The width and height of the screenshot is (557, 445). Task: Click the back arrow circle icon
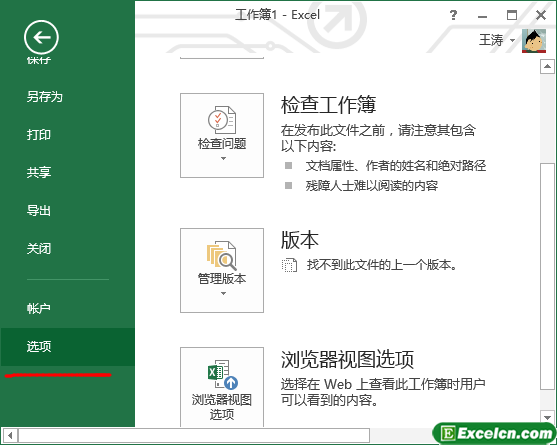click(41, 37)
